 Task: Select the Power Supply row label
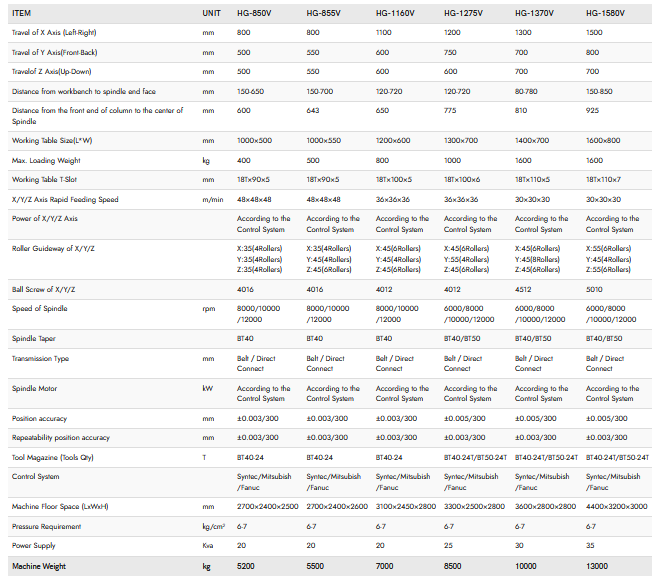35,545
